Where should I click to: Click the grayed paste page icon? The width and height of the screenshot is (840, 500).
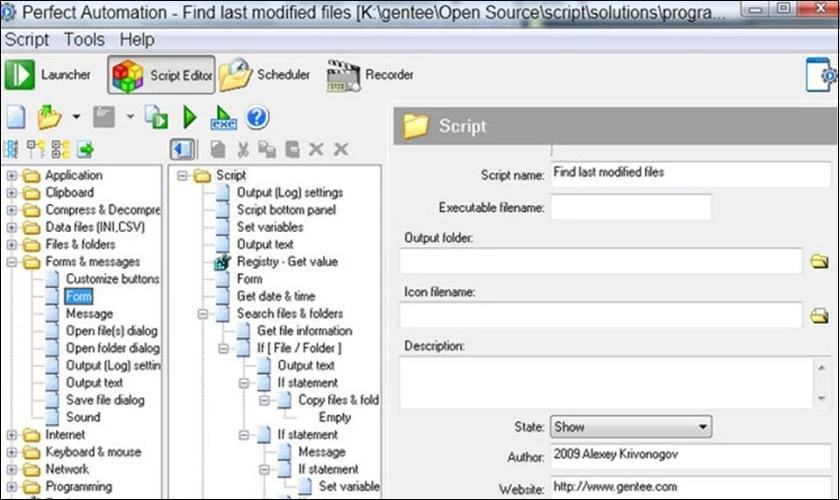(218, 150)
